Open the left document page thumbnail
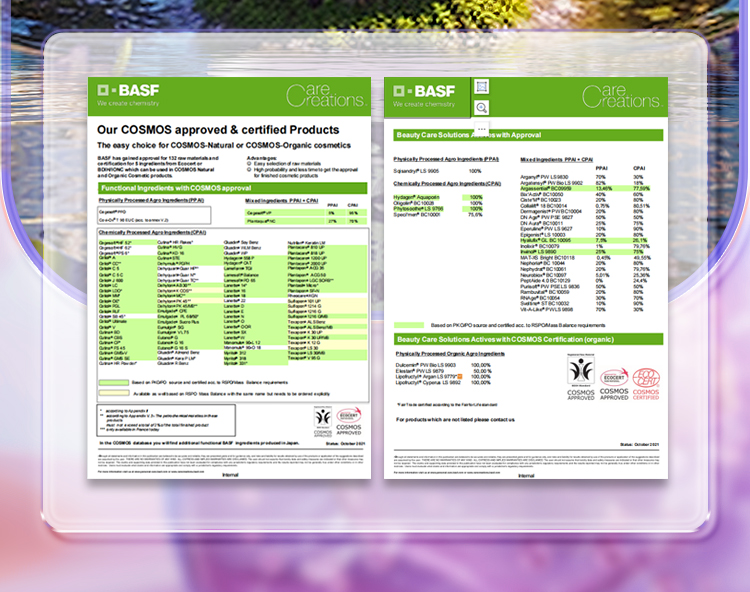This screenshot has width=750, height=592. (x=229, y=278)
